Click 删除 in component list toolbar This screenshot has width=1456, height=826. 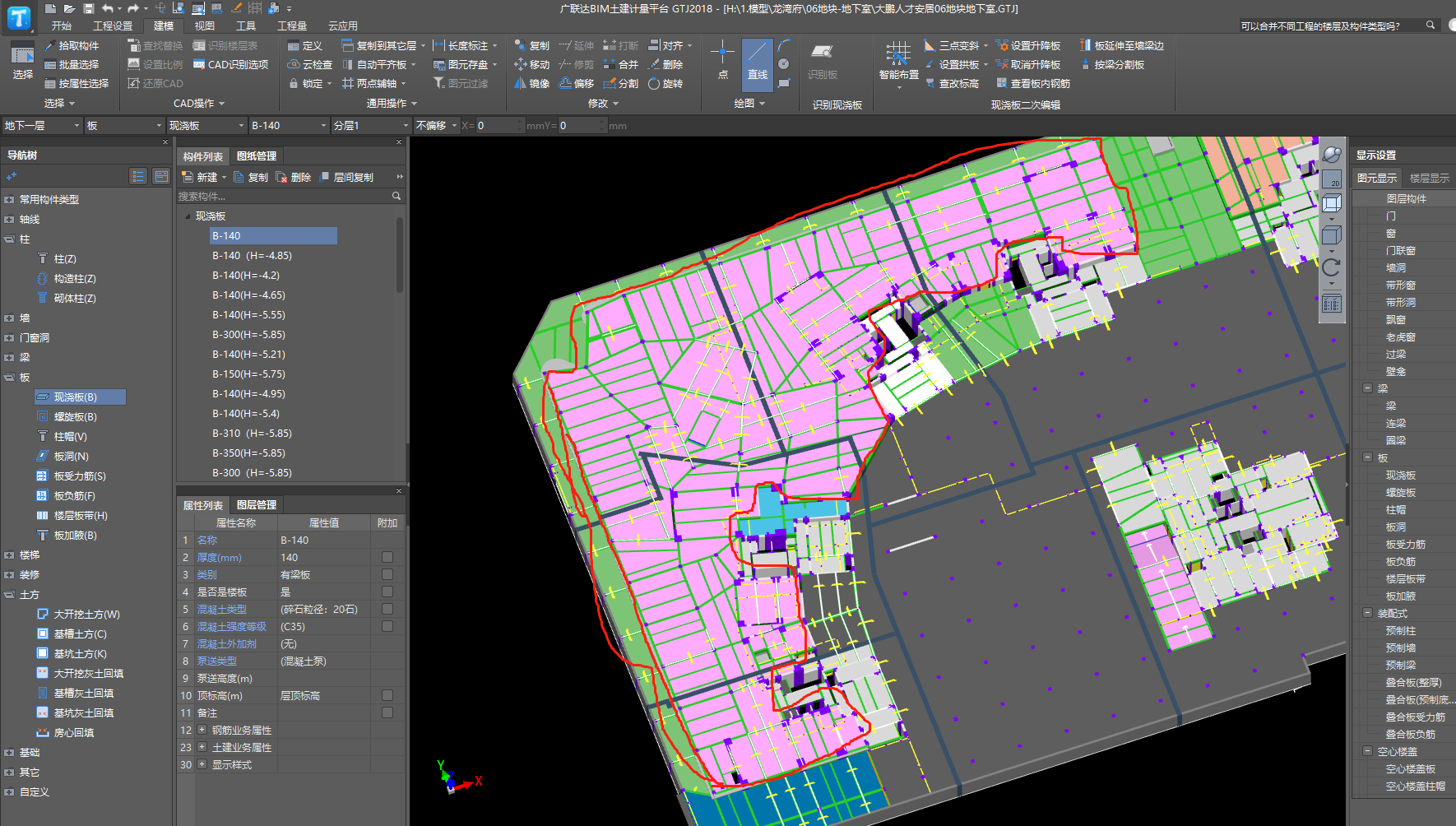(294, 177)
